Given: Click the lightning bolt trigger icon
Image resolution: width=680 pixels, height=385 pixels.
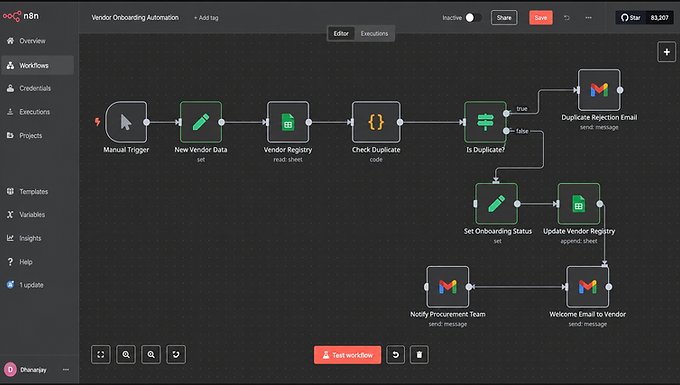Looking at the screenshot, I should pos(98,122).
